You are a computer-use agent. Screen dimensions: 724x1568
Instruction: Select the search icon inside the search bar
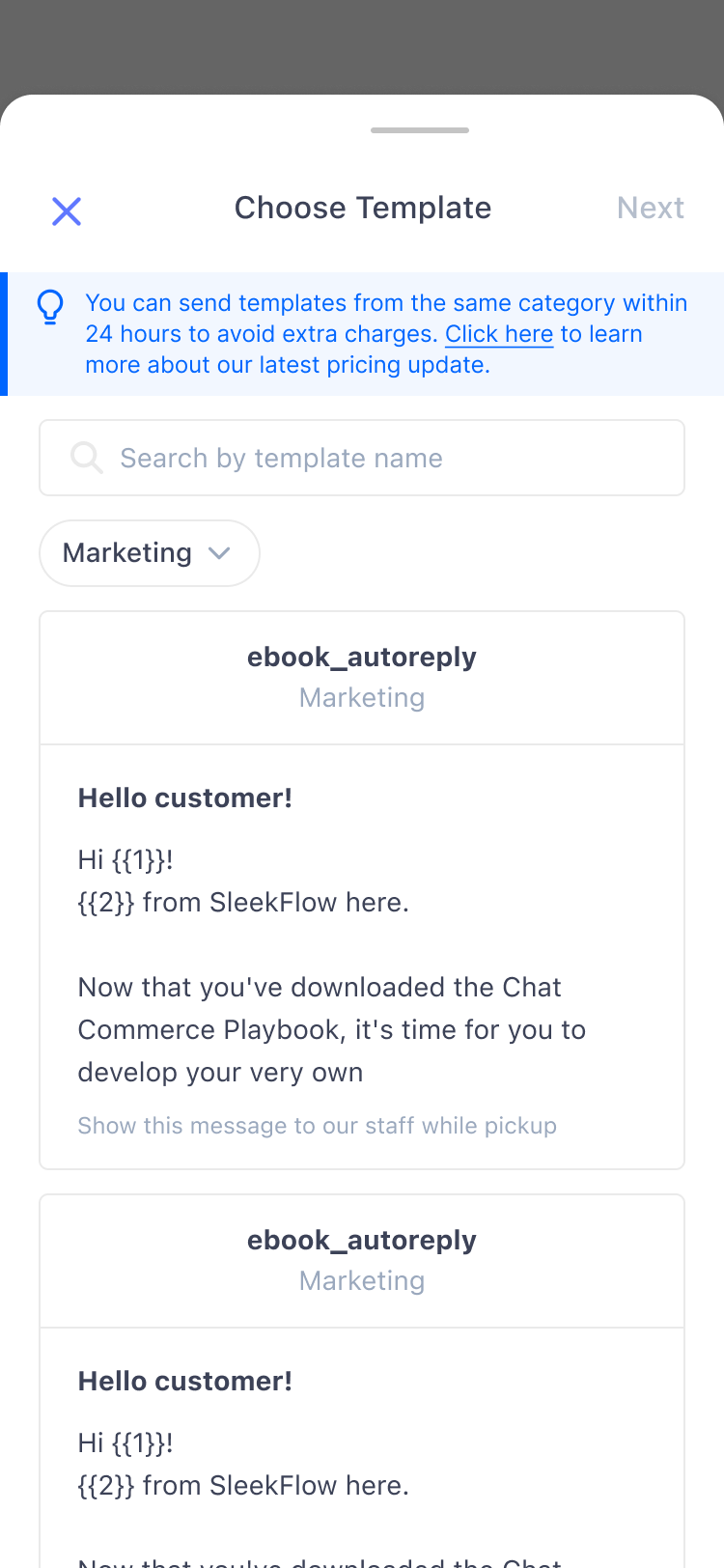click(x=86, y=458)
